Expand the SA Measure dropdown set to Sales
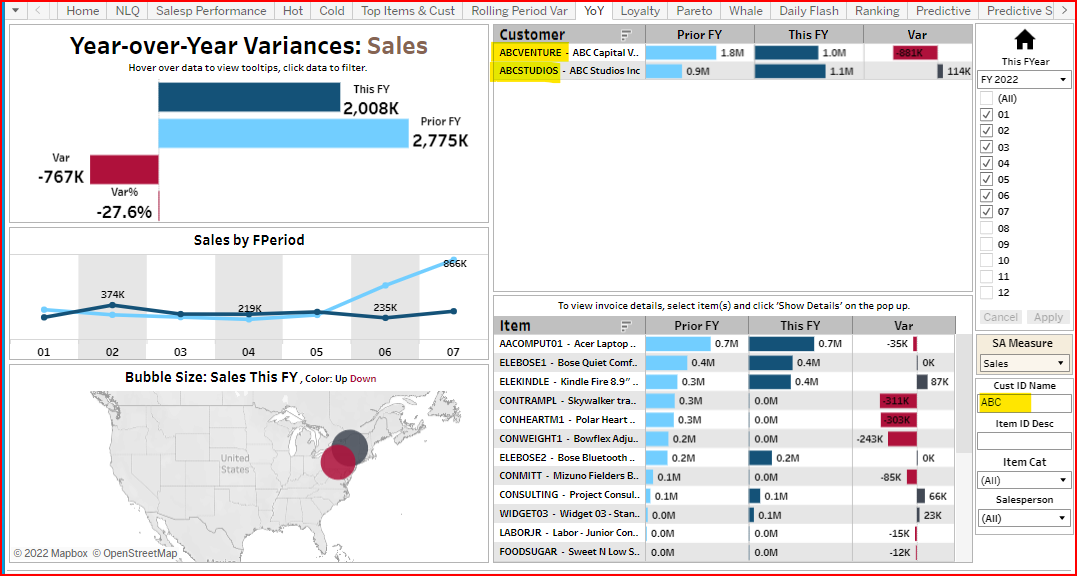 click(1023, 364)
